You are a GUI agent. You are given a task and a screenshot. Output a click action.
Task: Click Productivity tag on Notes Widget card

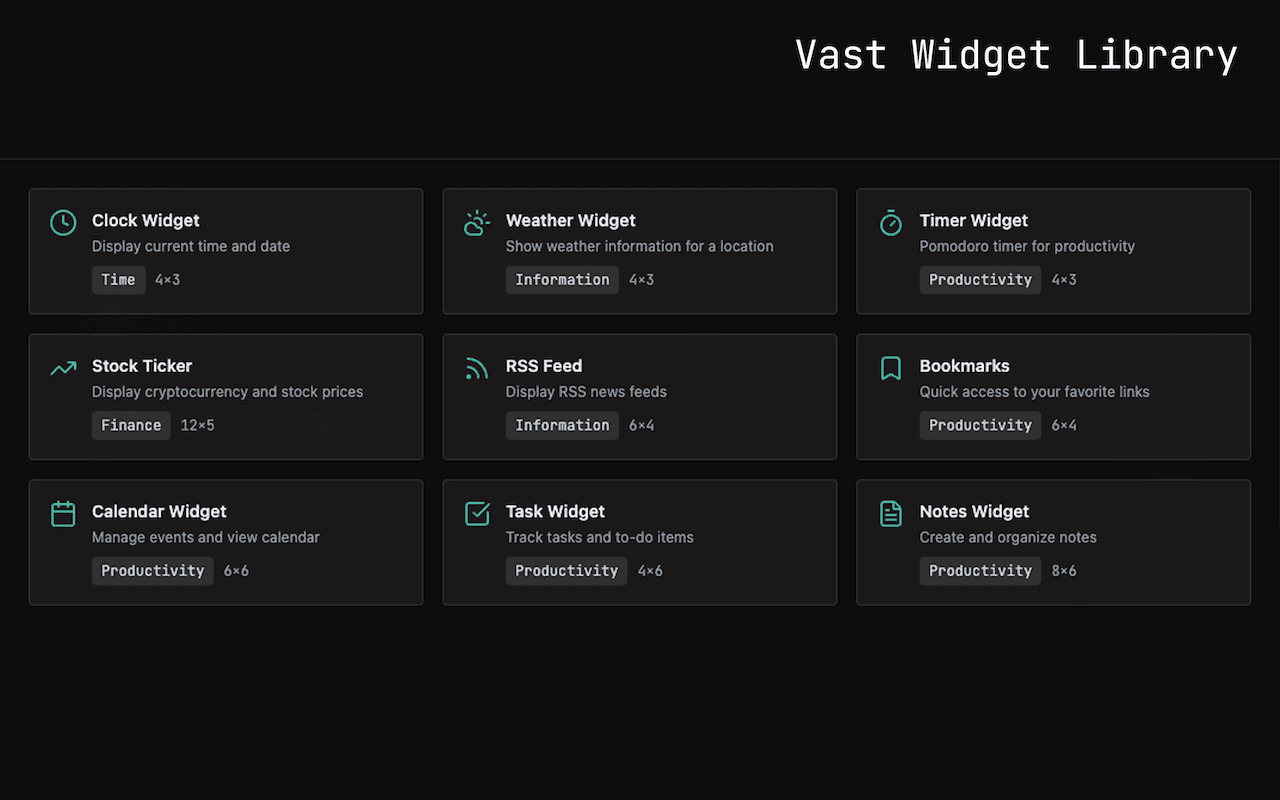(980, 571)
